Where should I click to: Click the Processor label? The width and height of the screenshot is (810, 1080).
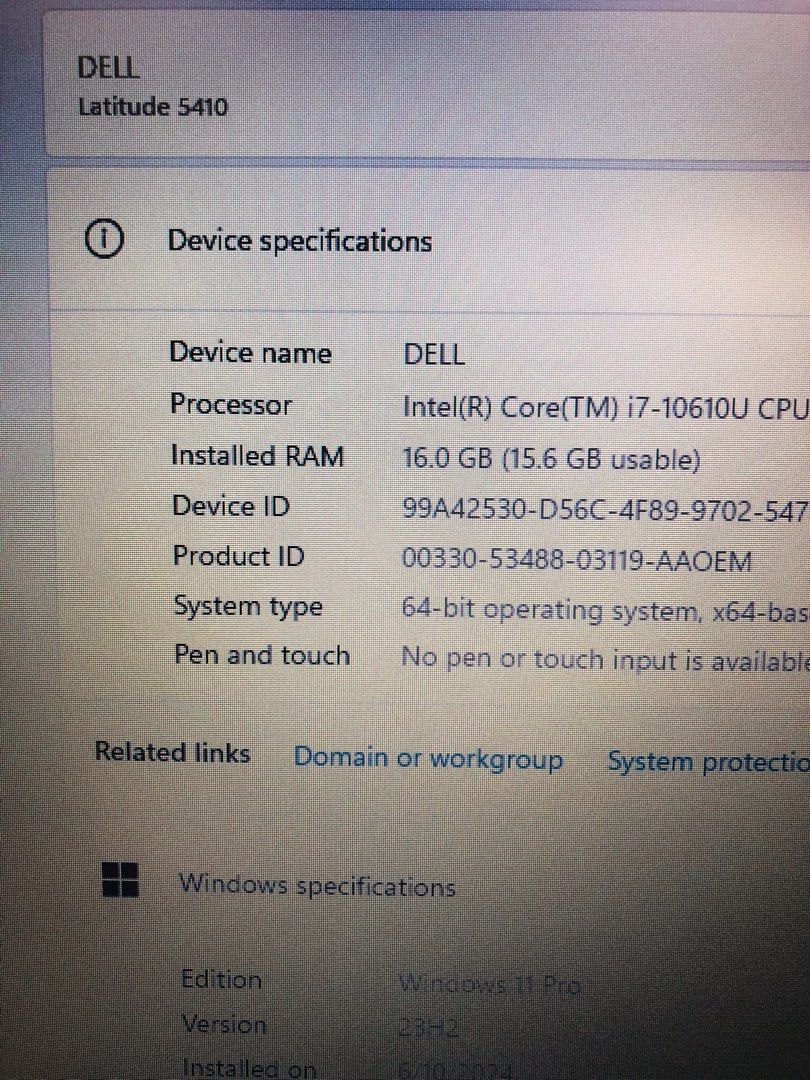231,404
